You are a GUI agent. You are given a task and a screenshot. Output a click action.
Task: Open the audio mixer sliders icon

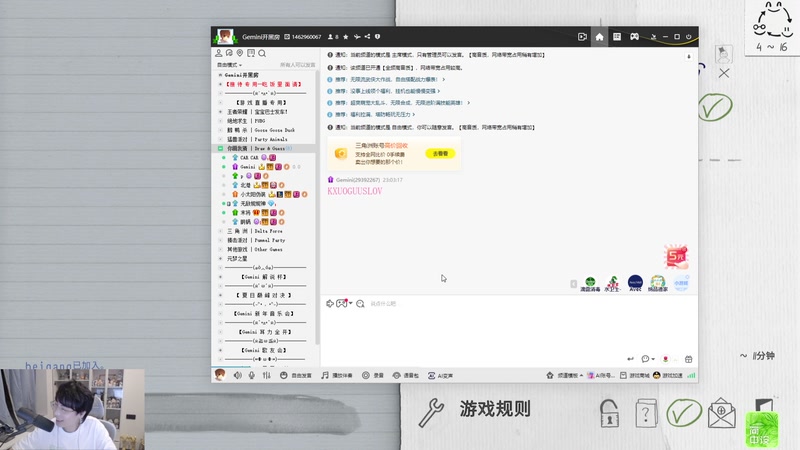click(x=267, y=376)
